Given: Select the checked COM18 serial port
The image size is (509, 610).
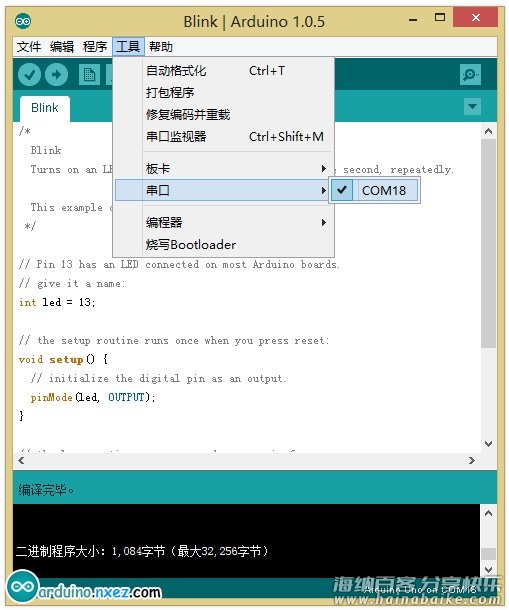Looking at the screenshot, I should pos(375,190).
